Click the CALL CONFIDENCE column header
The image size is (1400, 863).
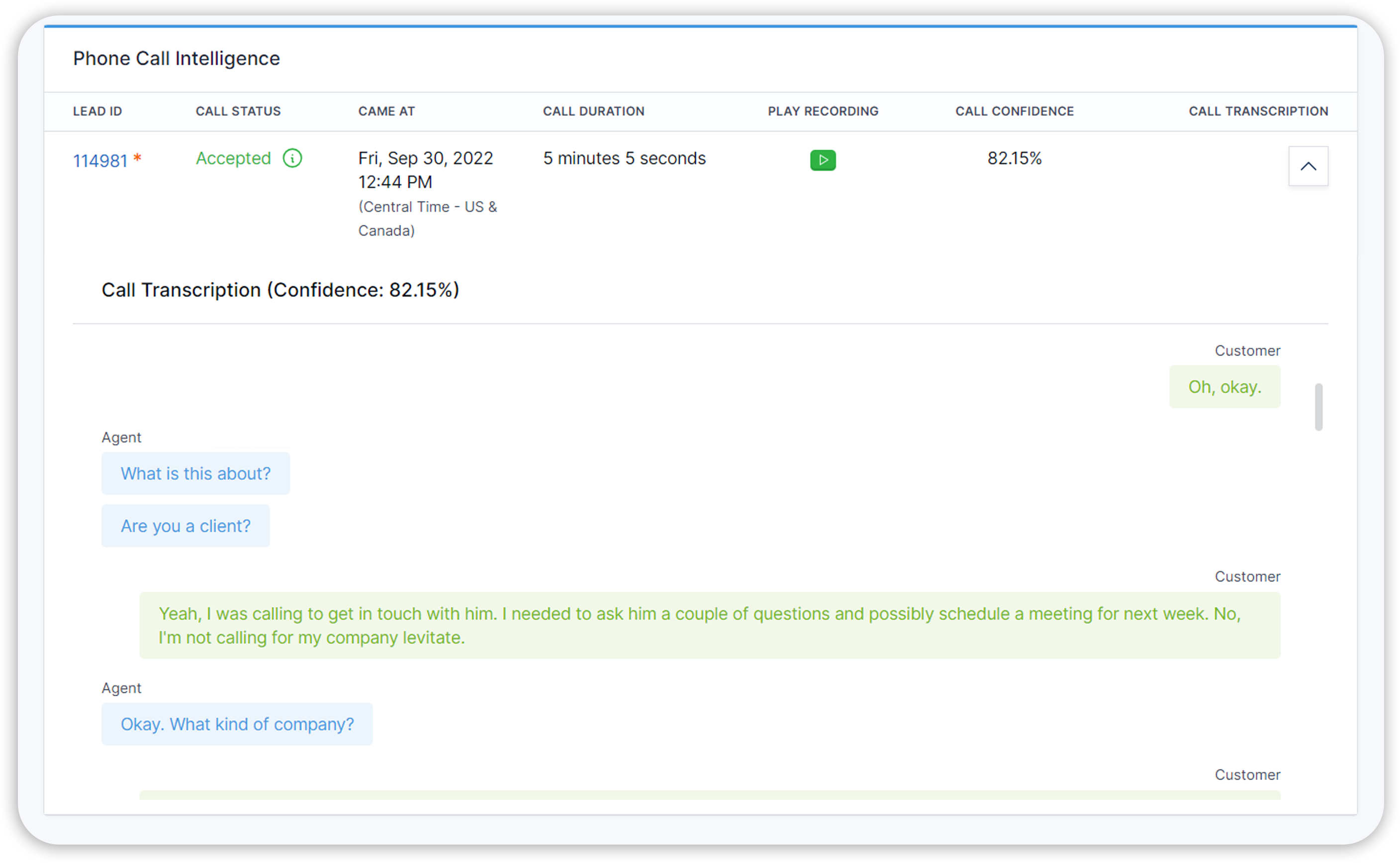pos(1014,111)
